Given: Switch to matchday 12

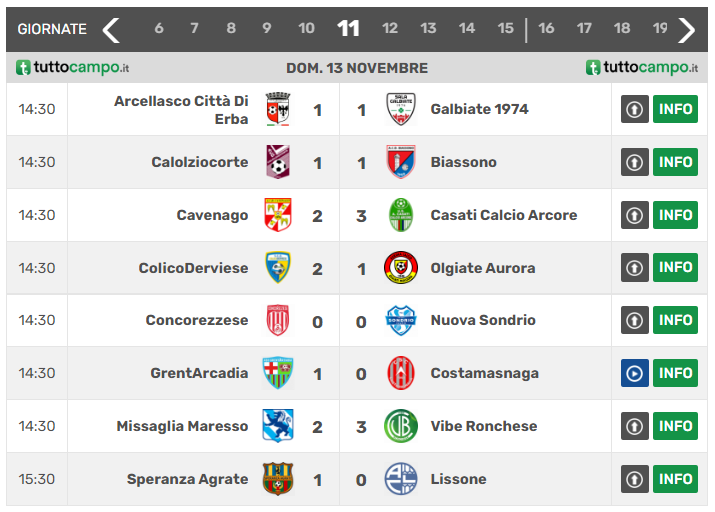Looking at the screenshot, I should pyautogui.click(x=390, y=29).
